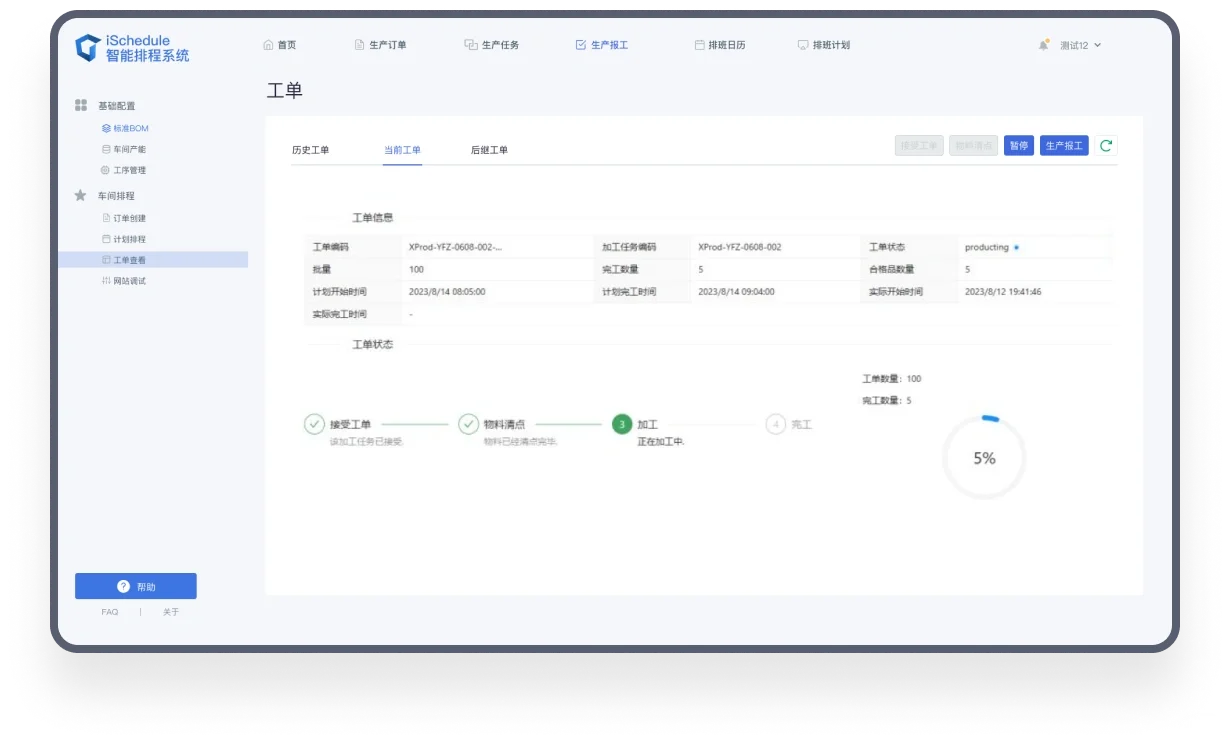Select the 生产任务 icon in top nav

(x=469, y=44)
